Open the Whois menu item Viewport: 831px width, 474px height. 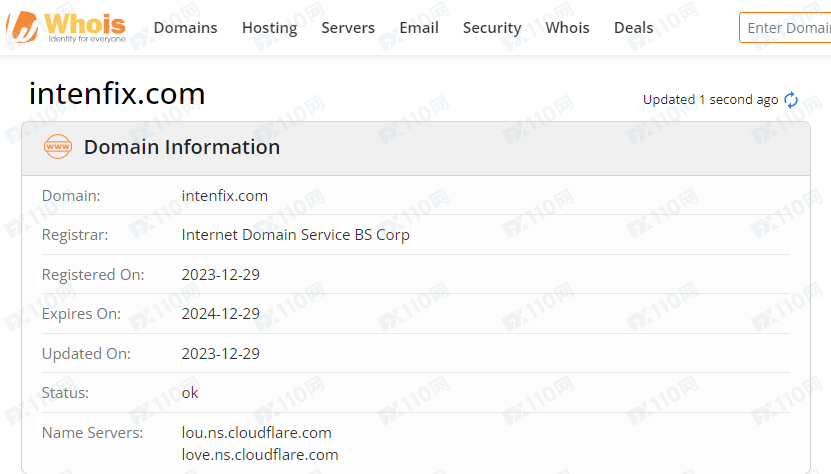coord(568,28)
